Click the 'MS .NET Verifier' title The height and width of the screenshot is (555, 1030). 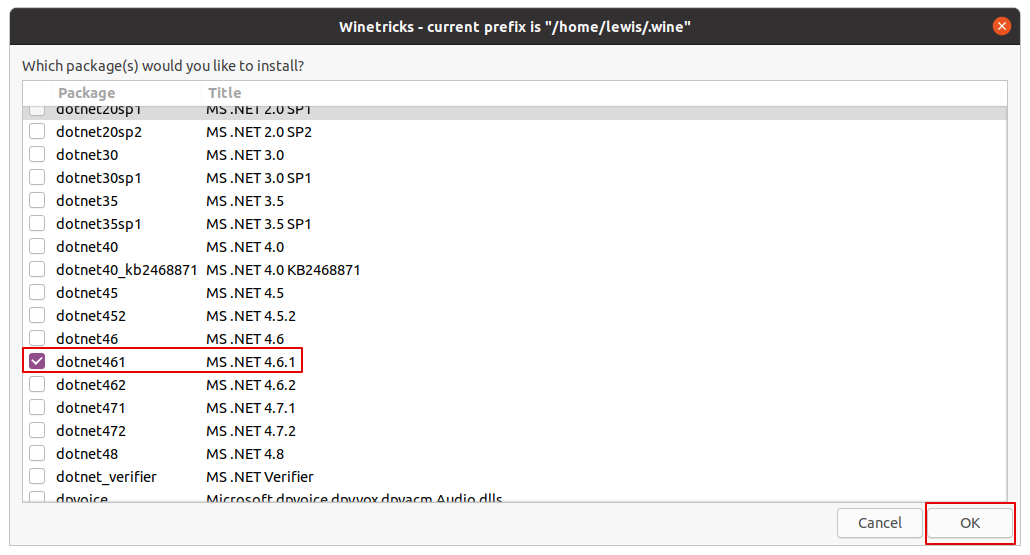click(x=260, y=477)
